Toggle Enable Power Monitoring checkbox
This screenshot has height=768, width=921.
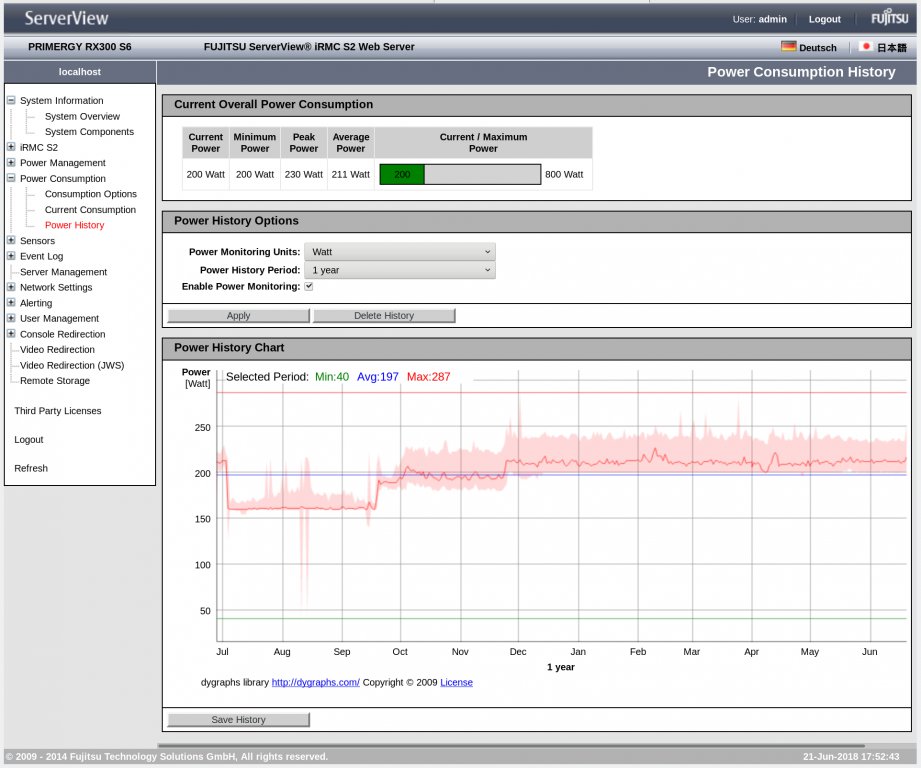(x=309, y=287)
